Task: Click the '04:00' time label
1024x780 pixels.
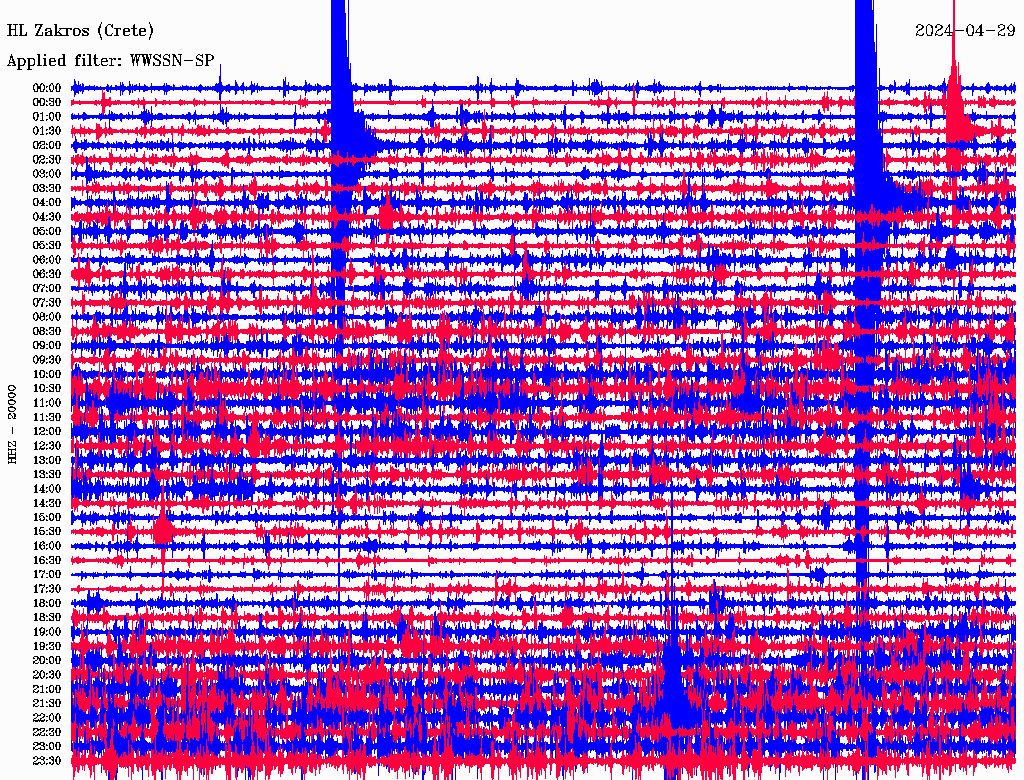Action: click(x=47, y=203)
